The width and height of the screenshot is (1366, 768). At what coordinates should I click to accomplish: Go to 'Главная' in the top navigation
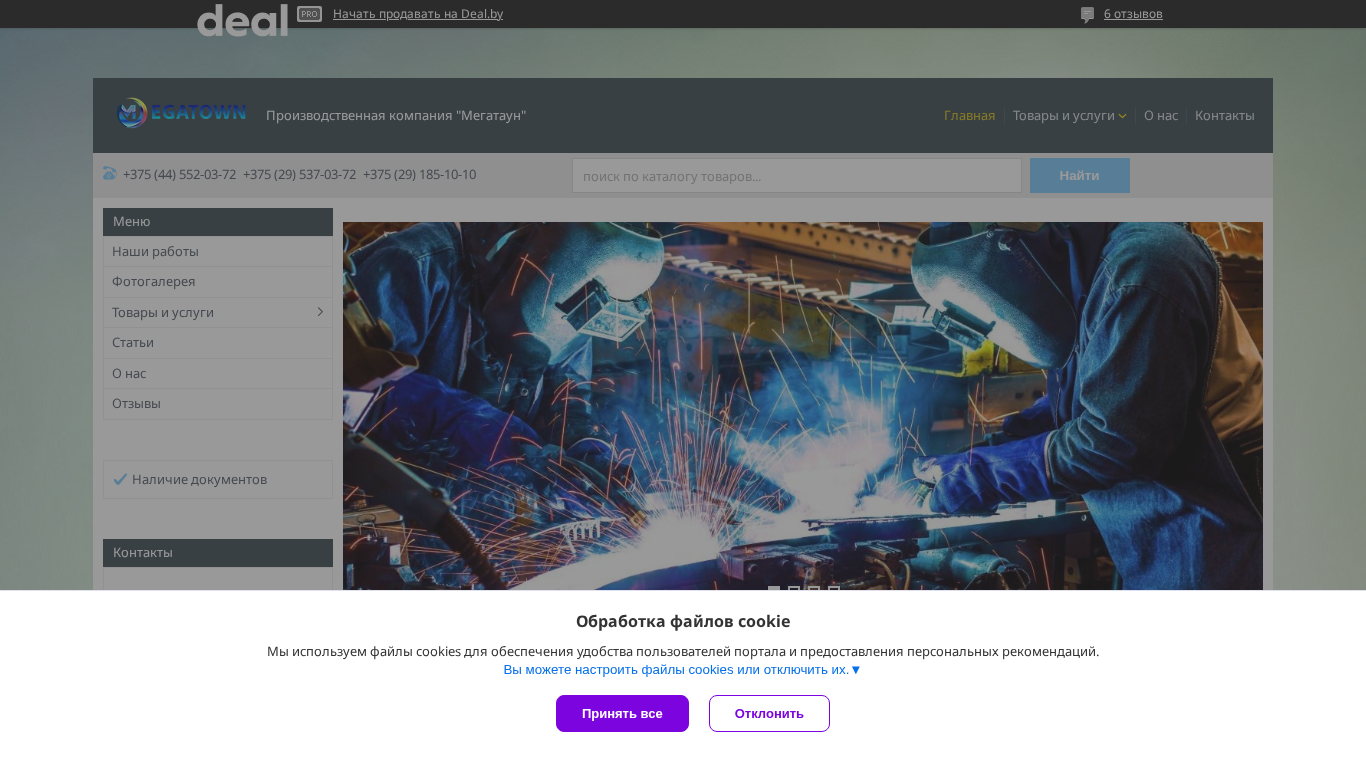click(969, 115)
